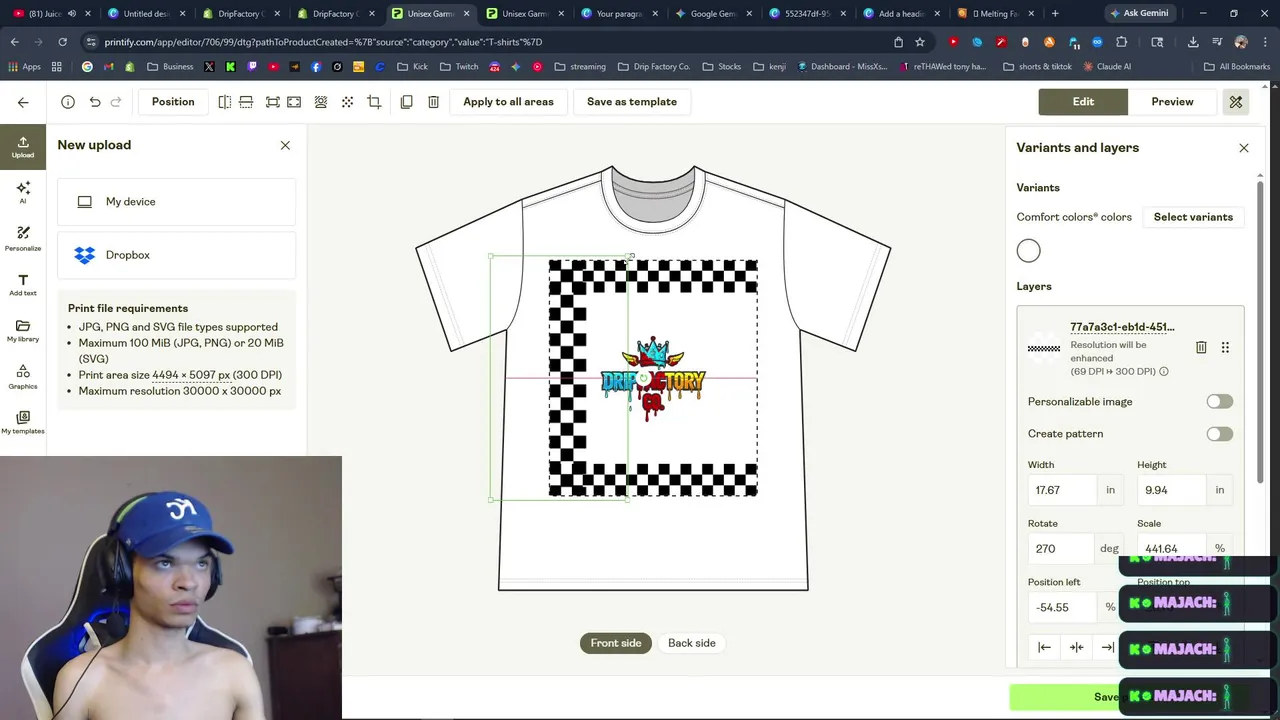Show the Back side of shirt
Screen dimensions: 1280x720
click(x=692, y=643)
